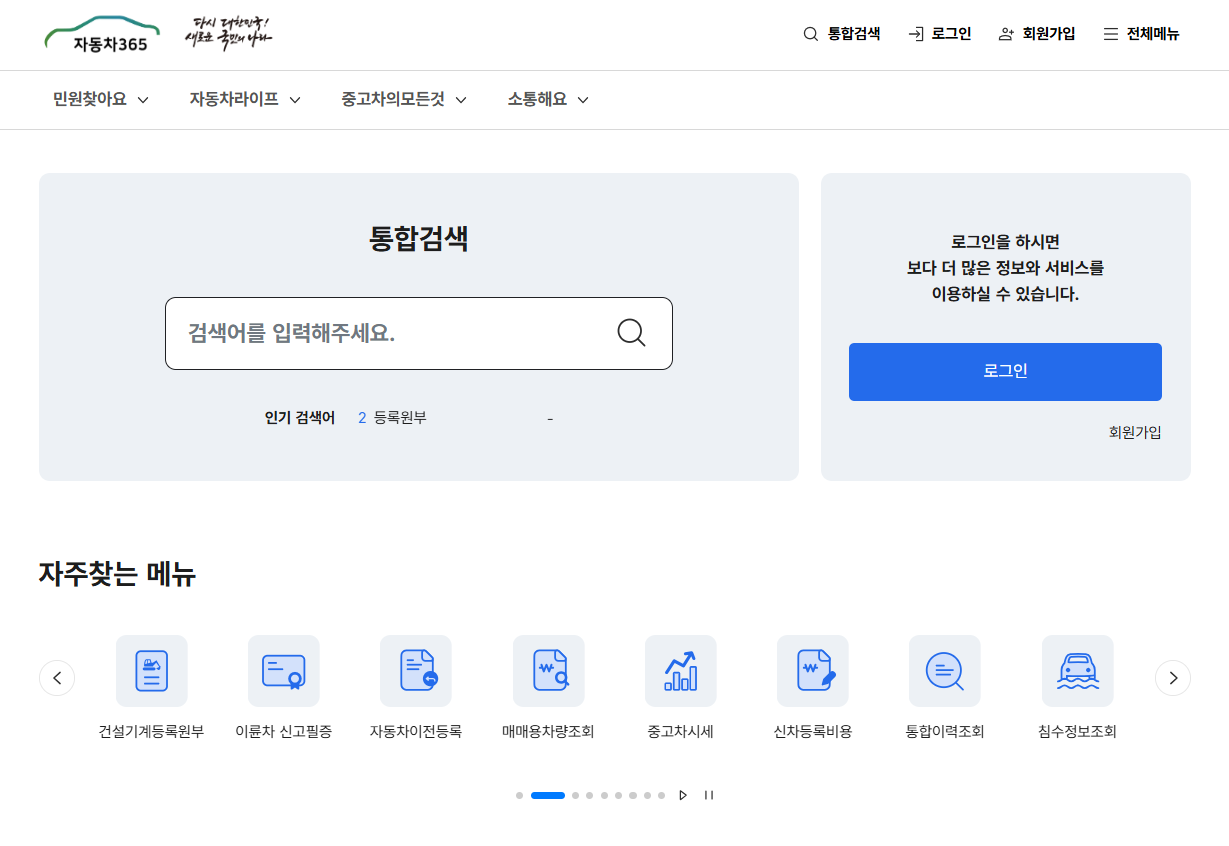
Task: Click the 매매용차량조회 label
Action: click(548, 732)
